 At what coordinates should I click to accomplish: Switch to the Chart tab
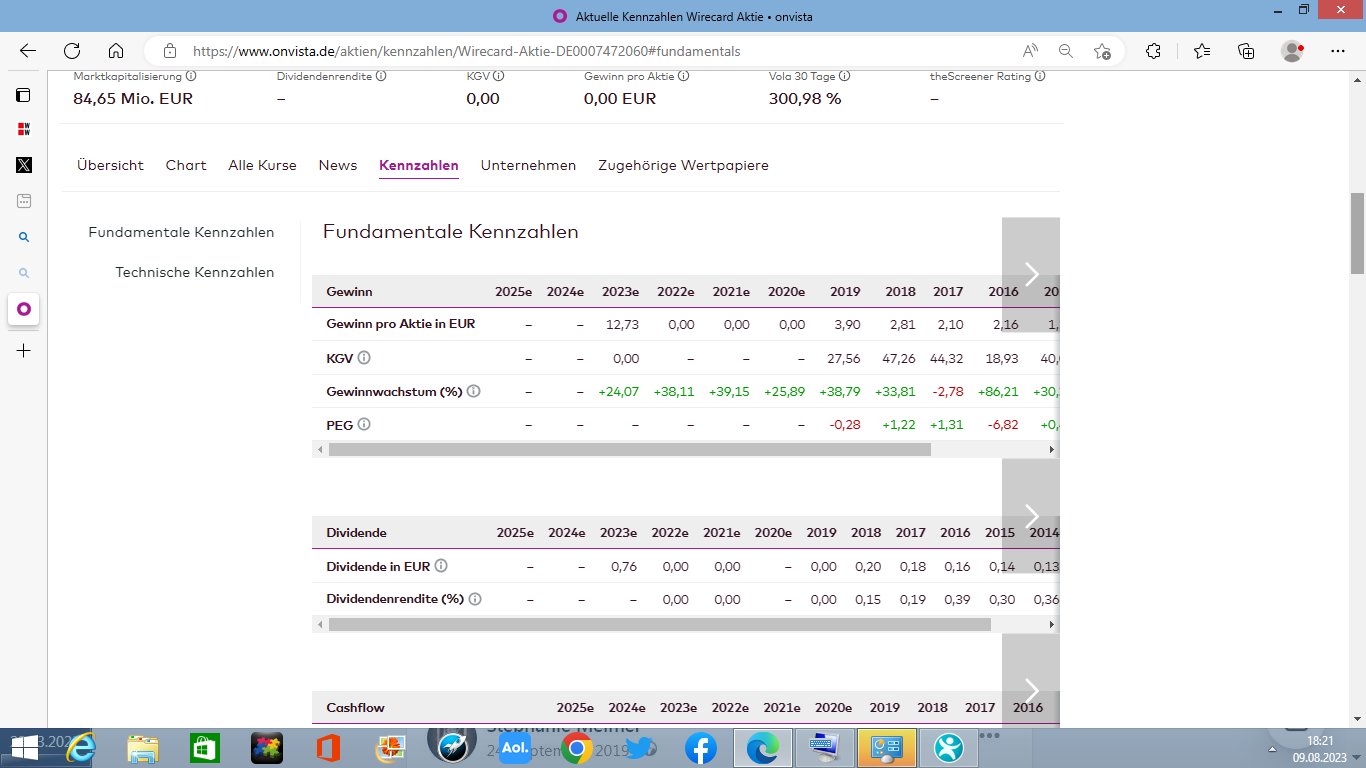pos(186,165)
